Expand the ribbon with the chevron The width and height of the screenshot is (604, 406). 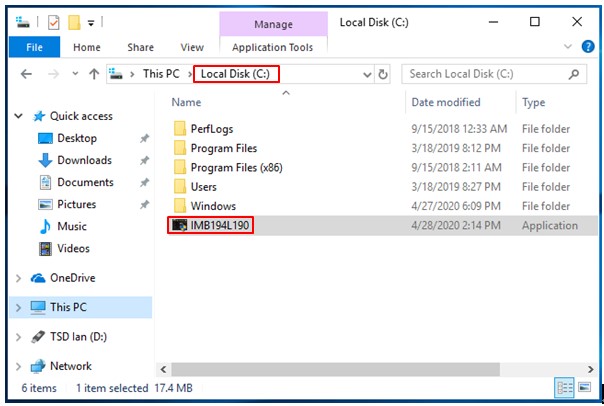tap(567, 47)
